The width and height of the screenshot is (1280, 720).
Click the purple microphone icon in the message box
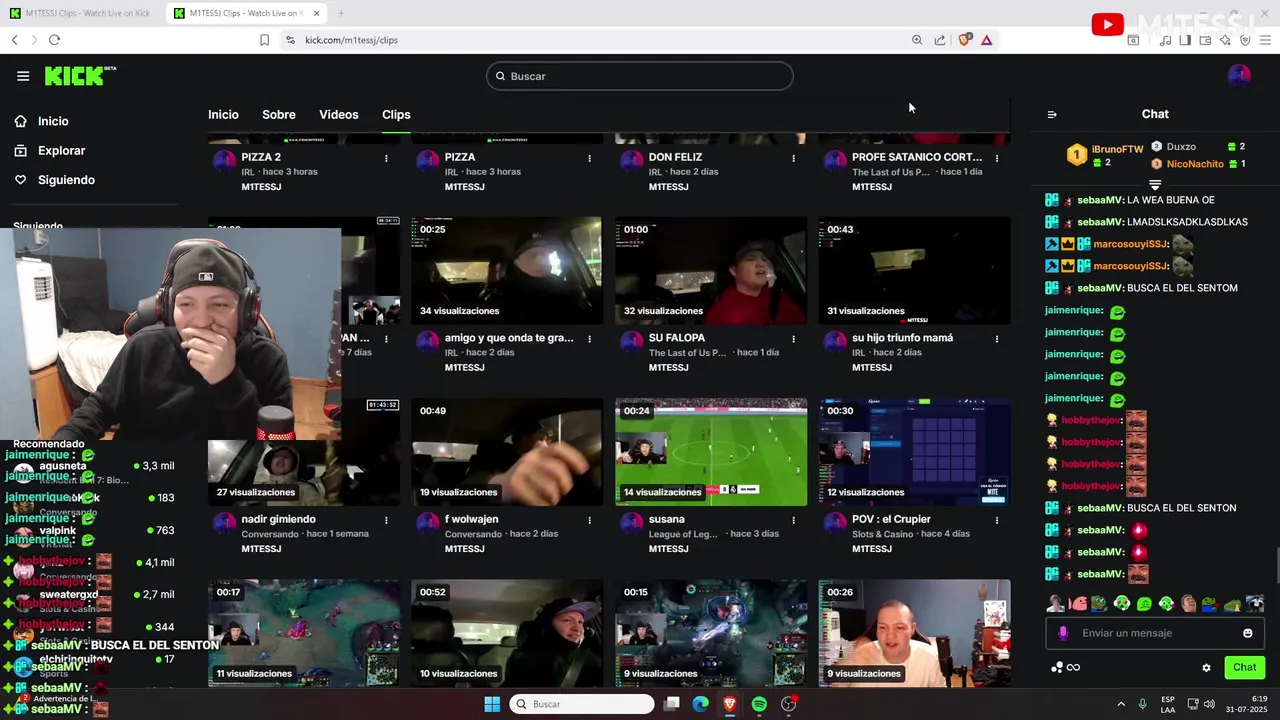[1063, 633]
